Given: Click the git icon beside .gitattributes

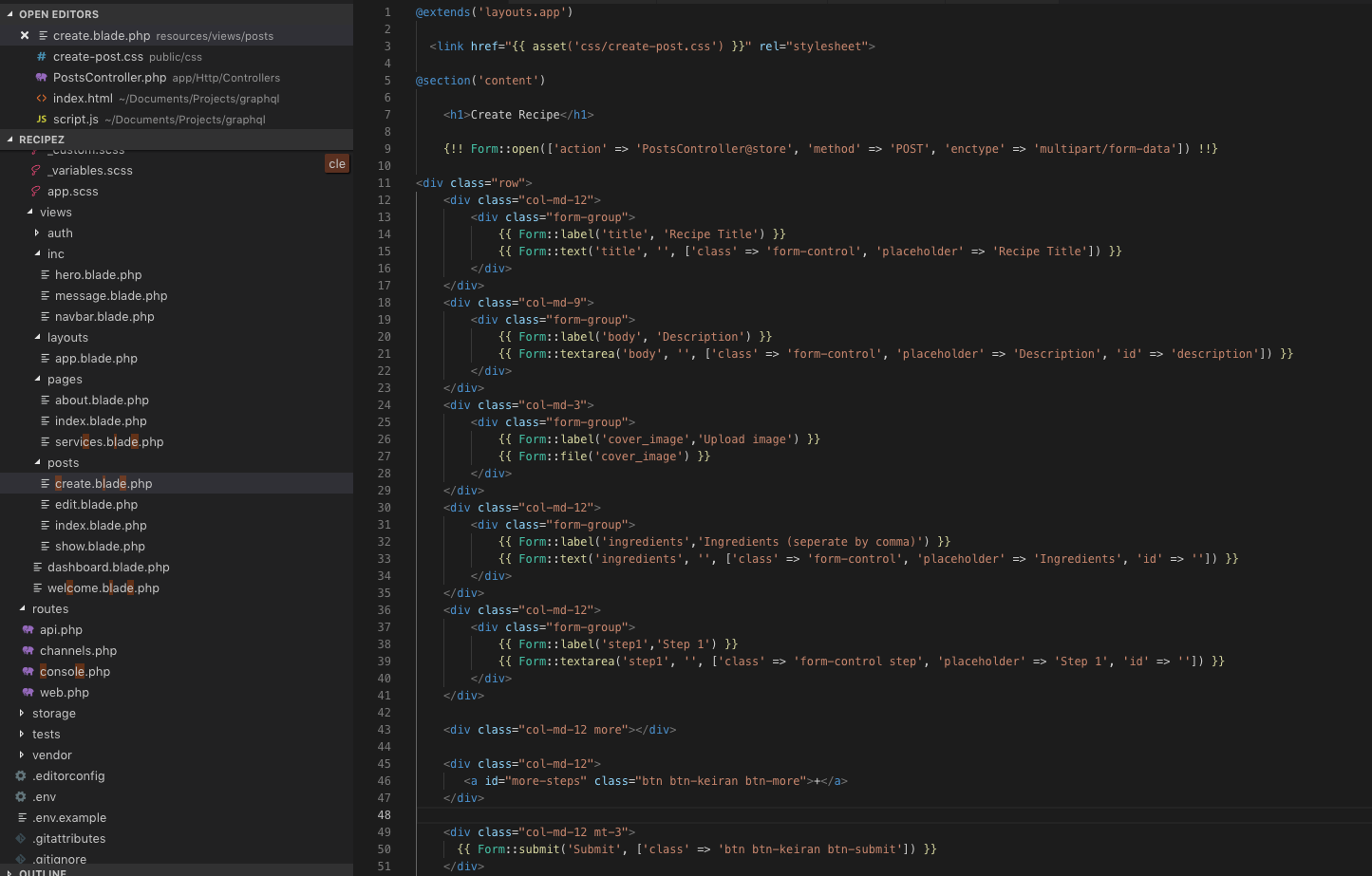Looking at the screenshot, I should pyautogui.click(x=21, y=839).
